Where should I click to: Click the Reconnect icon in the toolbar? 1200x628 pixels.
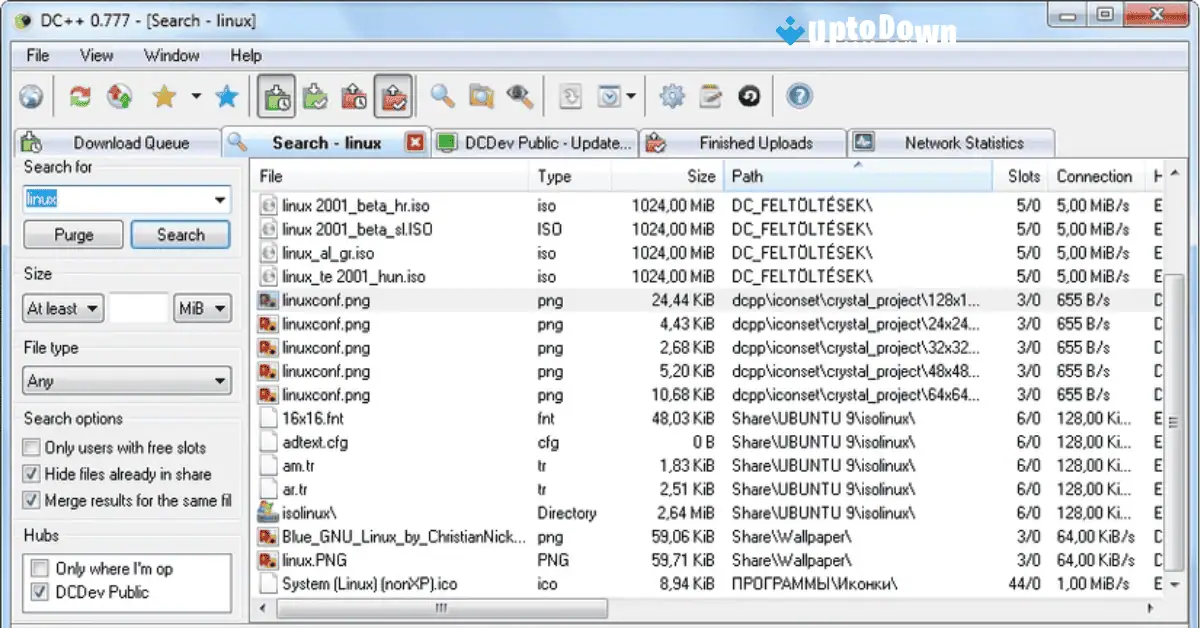78,96
